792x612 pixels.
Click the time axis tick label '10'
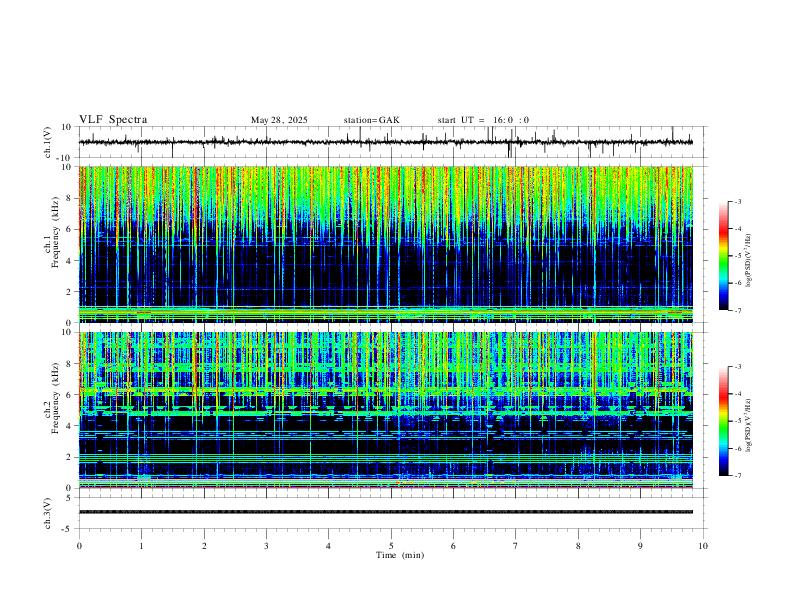(x=703, y=546)
